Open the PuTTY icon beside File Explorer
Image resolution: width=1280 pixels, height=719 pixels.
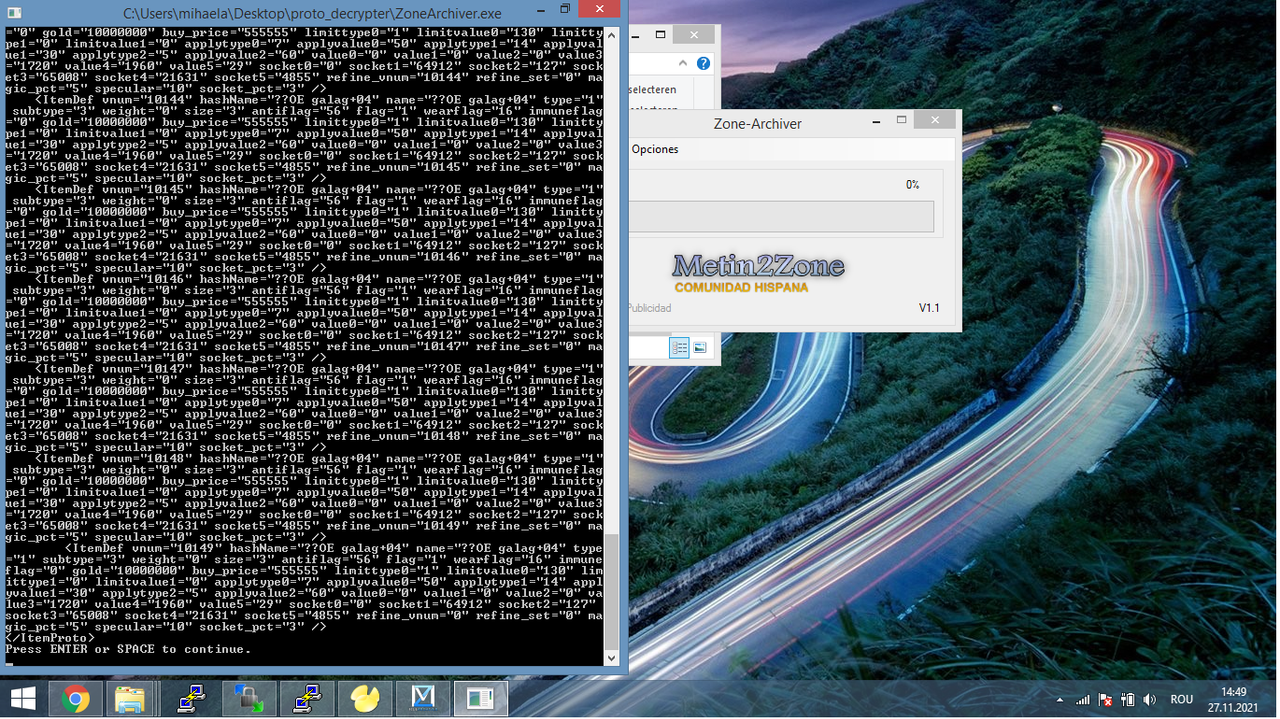tap(190, 699)
